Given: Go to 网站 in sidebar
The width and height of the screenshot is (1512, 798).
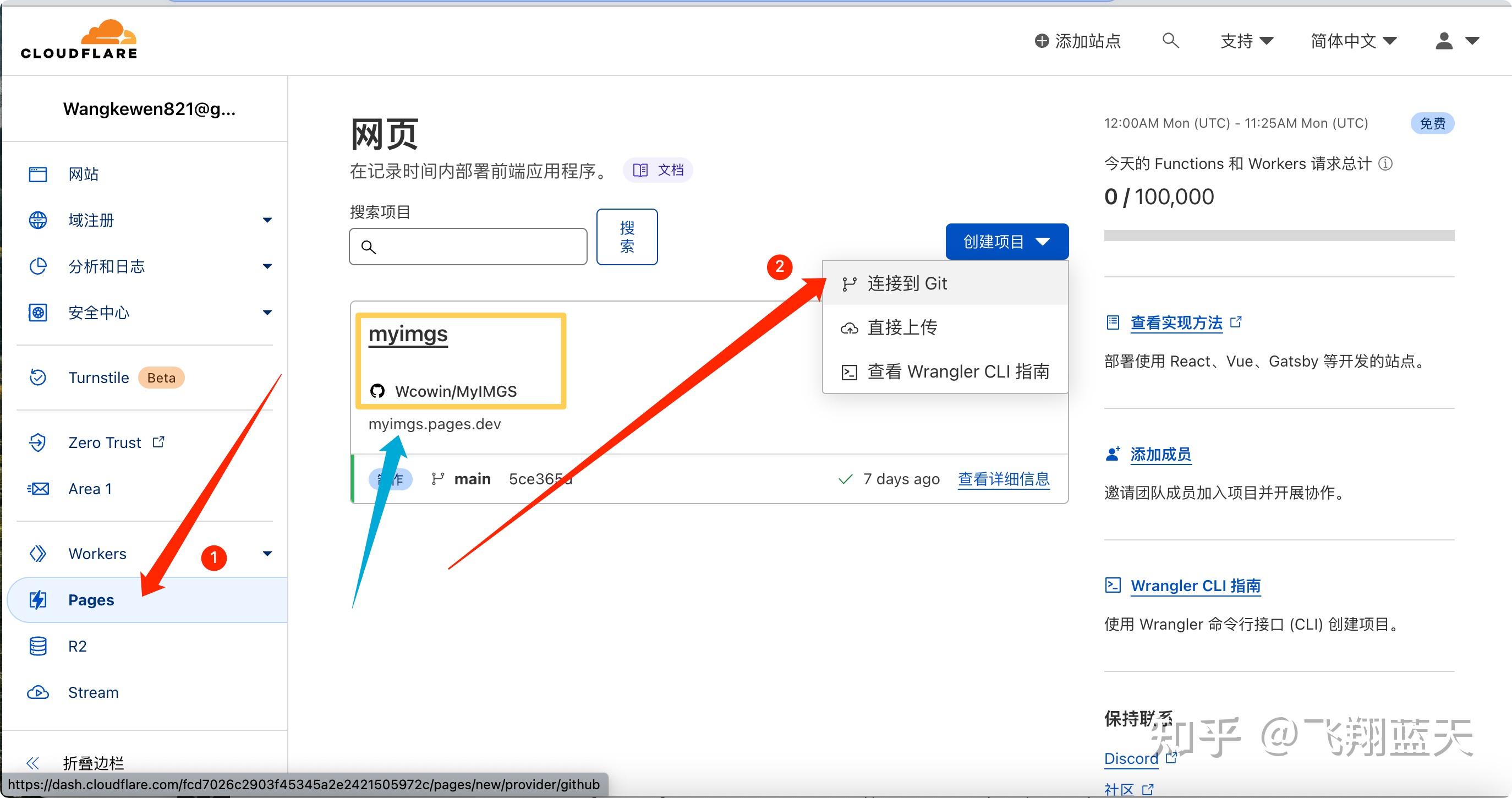Looking at the screenshot, I should coord(83,174).
